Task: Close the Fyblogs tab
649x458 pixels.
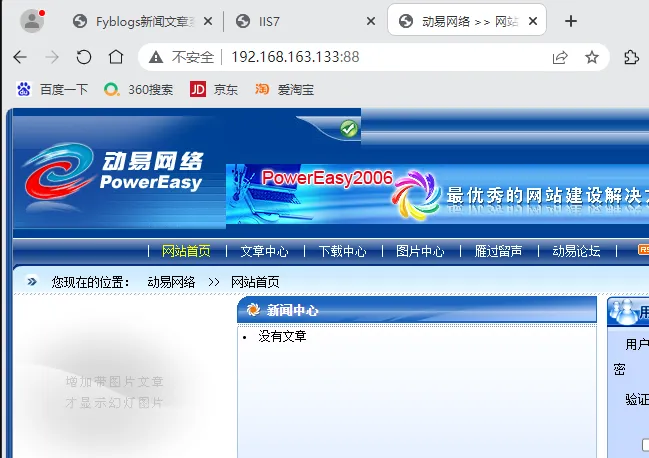Action: click(208, 21)
